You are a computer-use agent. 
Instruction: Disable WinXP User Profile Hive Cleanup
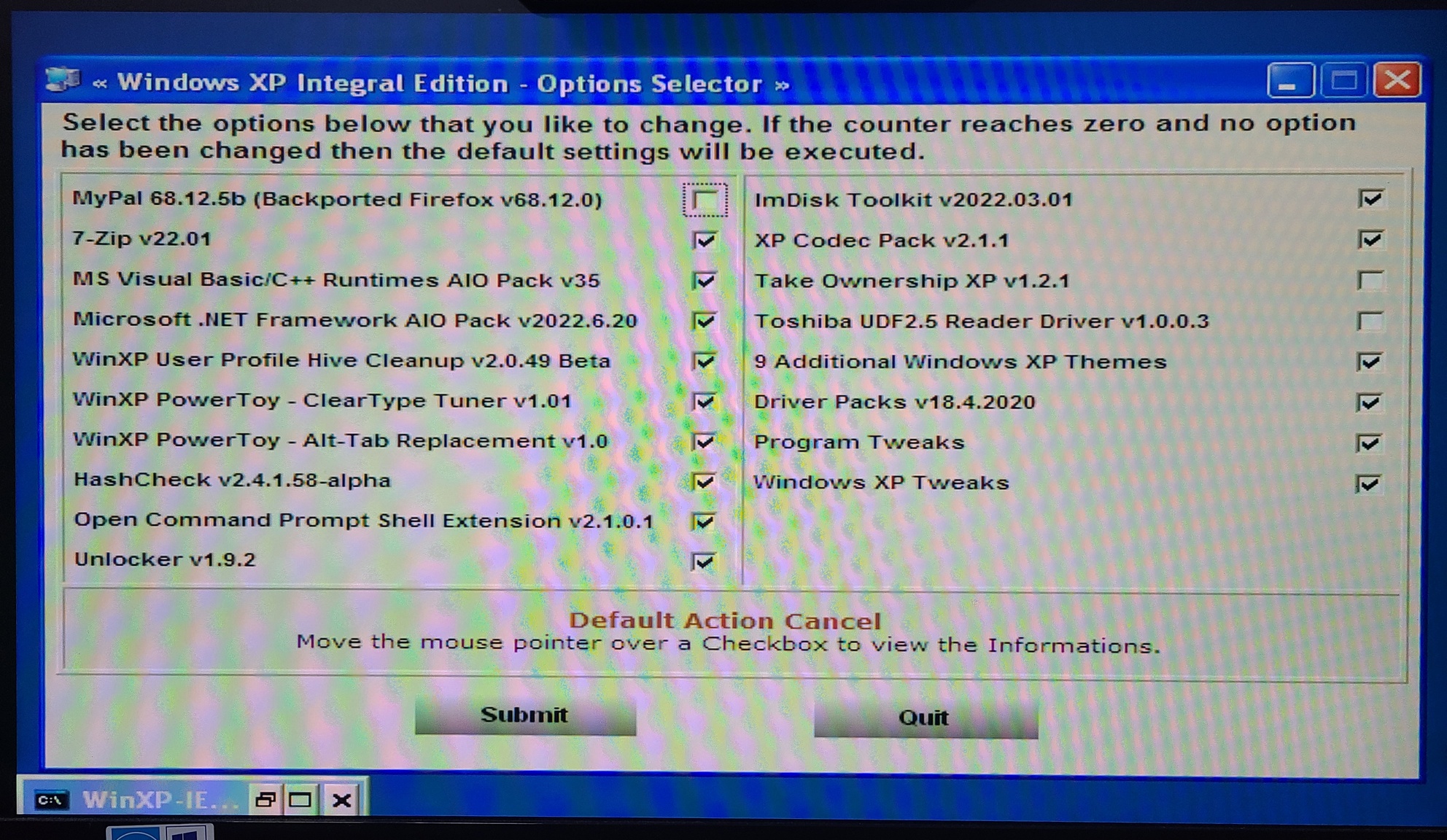tap(705, 361)
